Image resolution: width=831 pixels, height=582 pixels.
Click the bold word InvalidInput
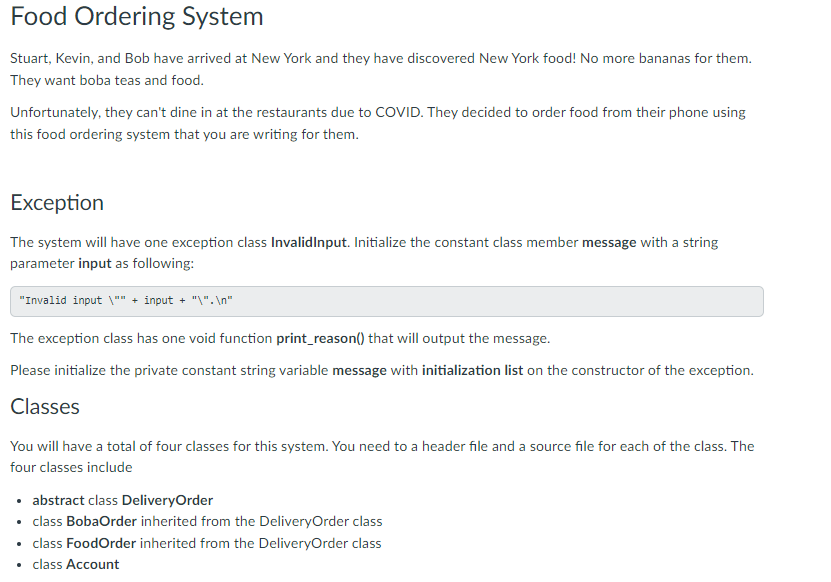[x=308, y=242]
